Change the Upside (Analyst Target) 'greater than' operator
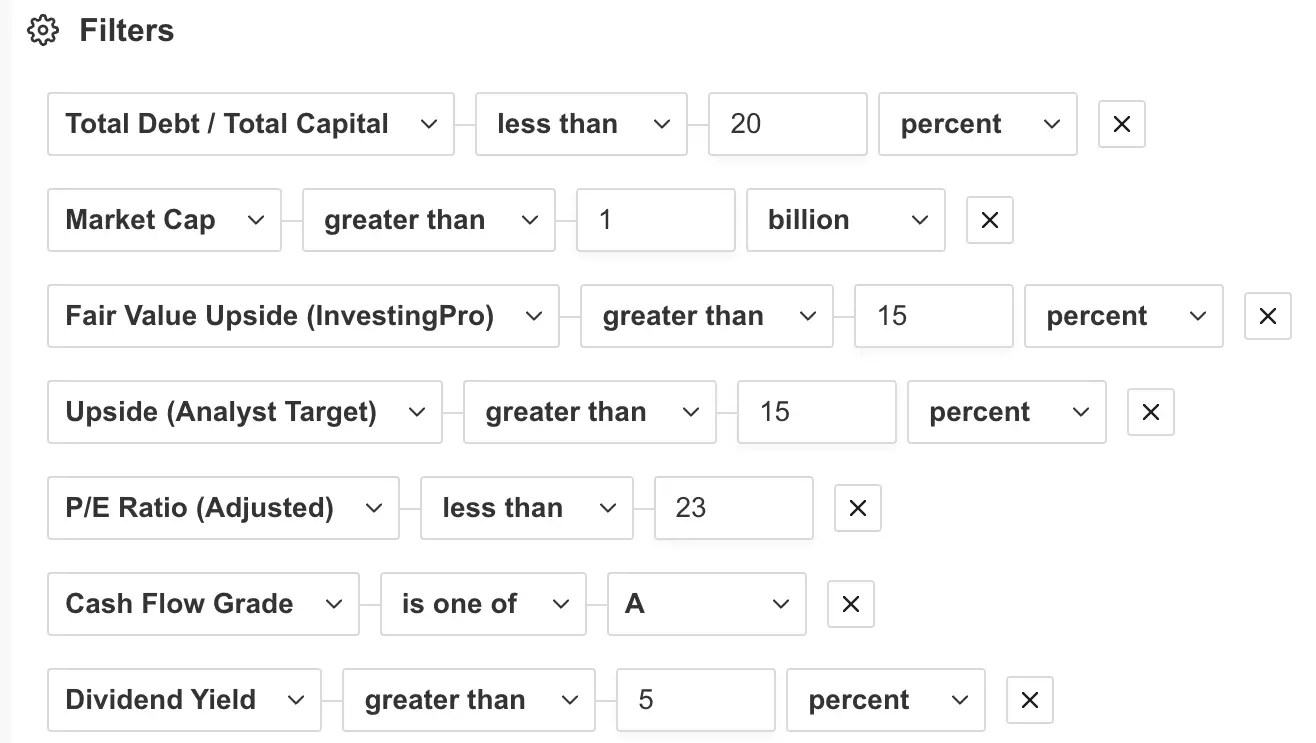The height and width of the screenshot is (743, 1316). click(x=590, y=412)
